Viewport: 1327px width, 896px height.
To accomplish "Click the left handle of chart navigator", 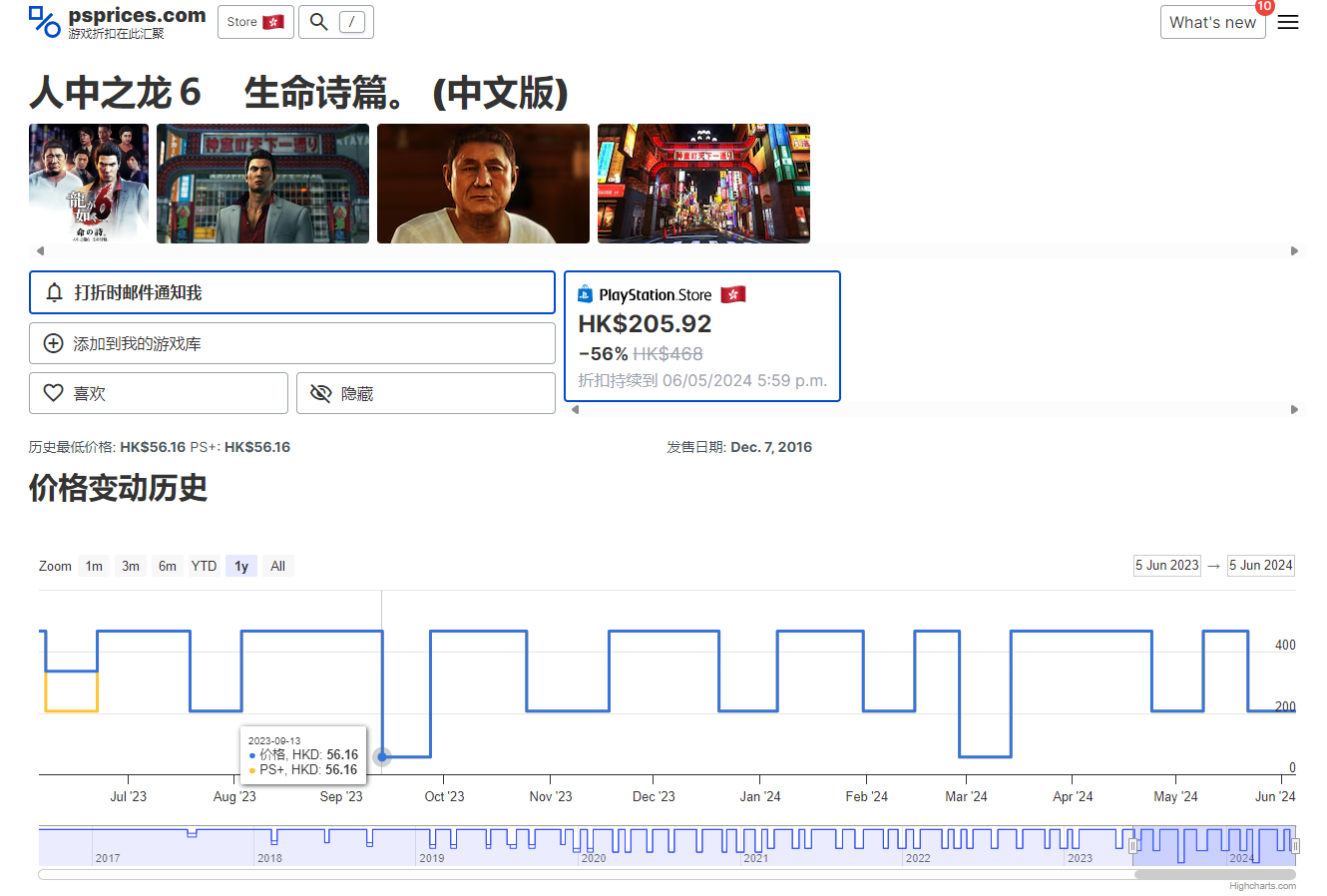I will (1133, 846).
